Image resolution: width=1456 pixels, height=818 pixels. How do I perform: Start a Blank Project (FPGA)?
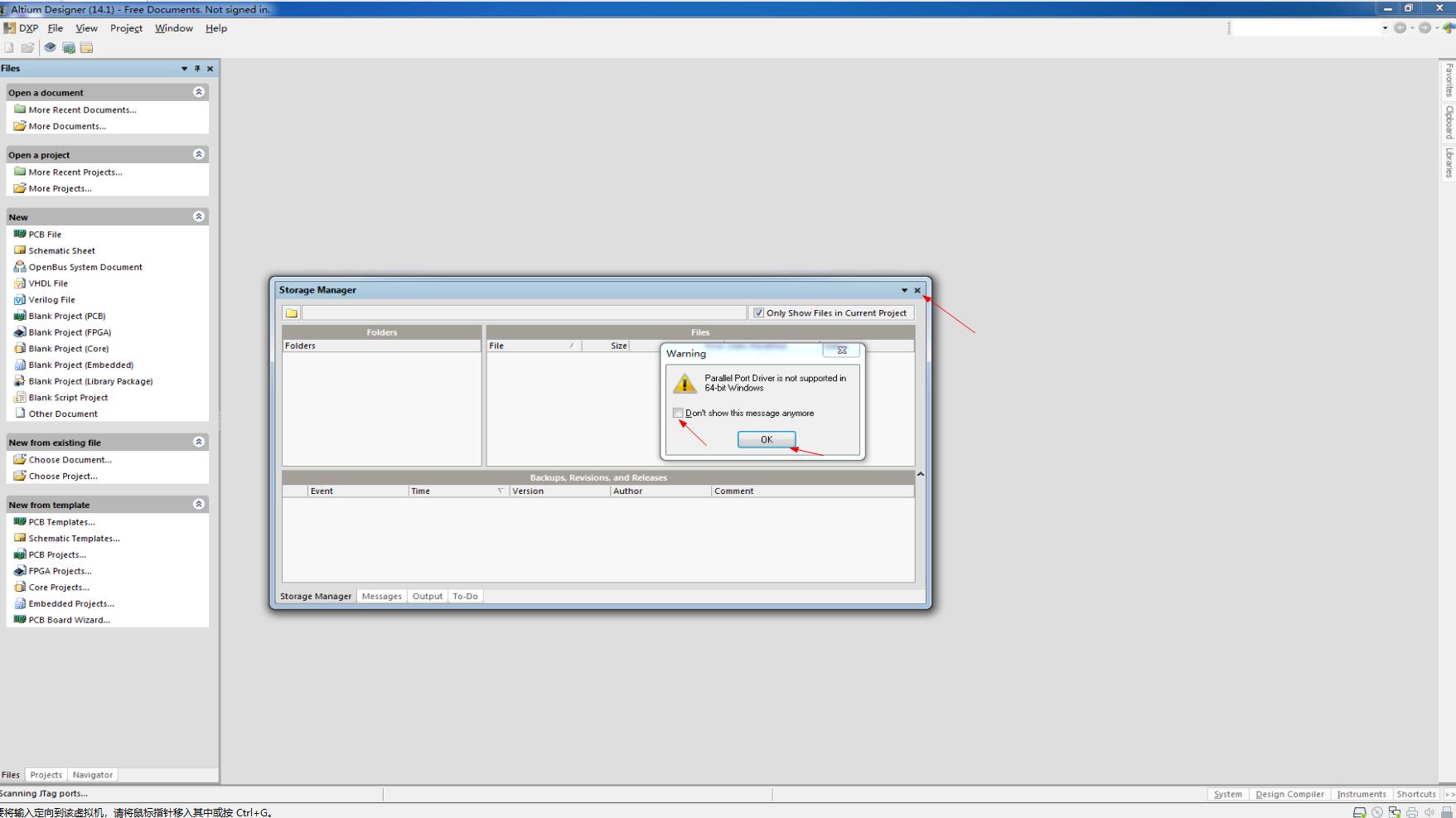(x=71, y=332)
